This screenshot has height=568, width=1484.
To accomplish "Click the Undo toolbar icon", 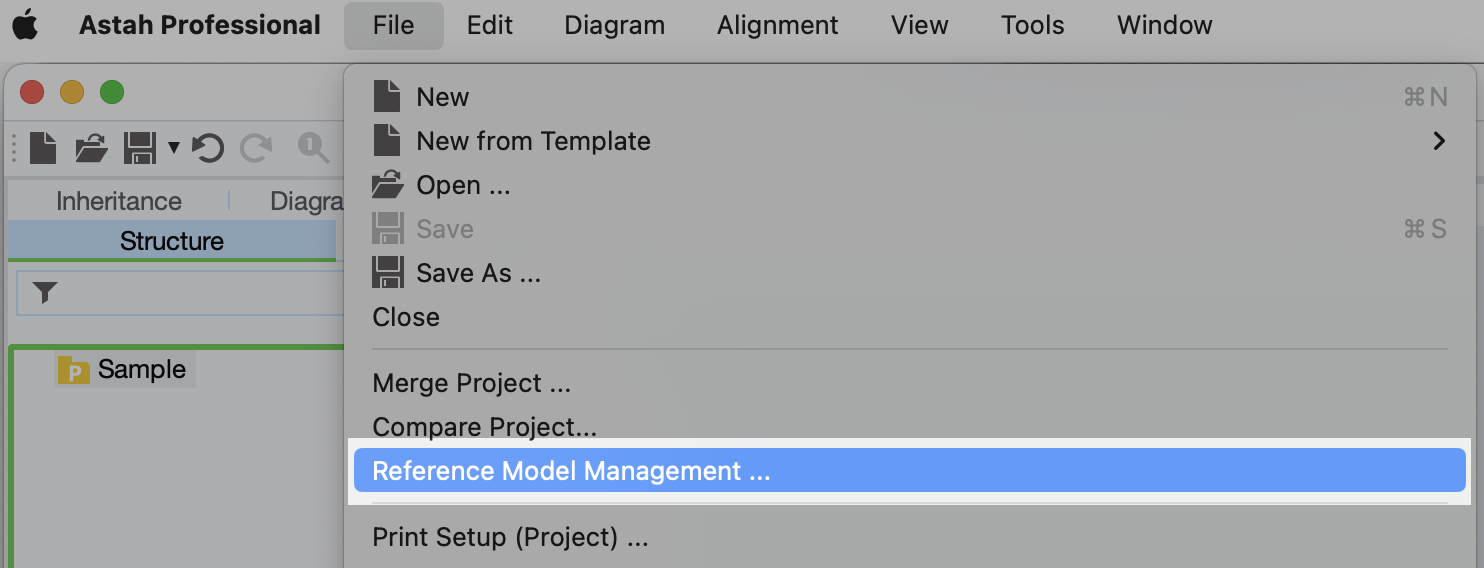I will 207,148.
